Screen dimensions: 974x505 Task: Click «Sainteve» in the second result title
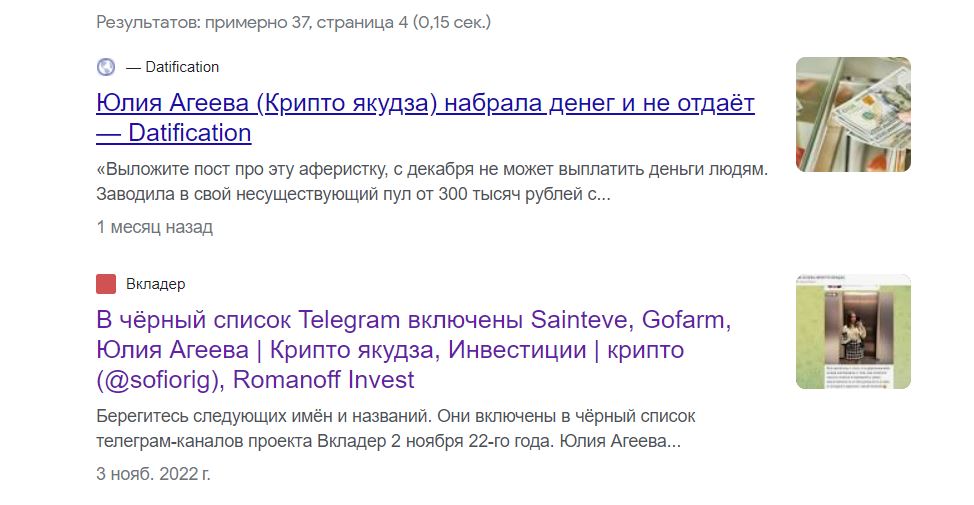pos(581,321)
